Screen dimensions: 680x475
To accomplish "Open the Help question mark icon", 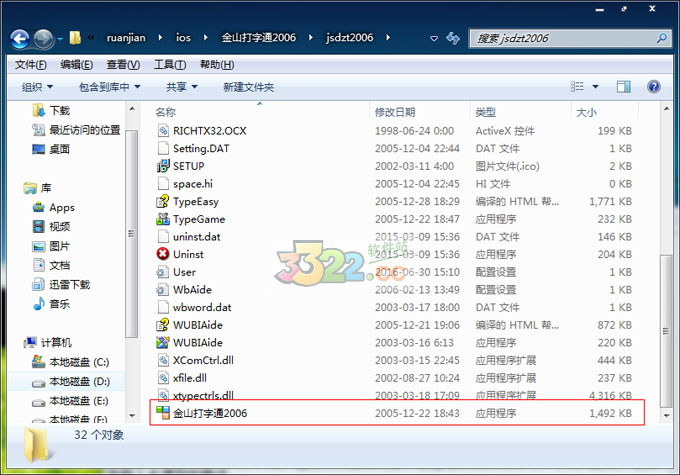I will pos(654,87).
